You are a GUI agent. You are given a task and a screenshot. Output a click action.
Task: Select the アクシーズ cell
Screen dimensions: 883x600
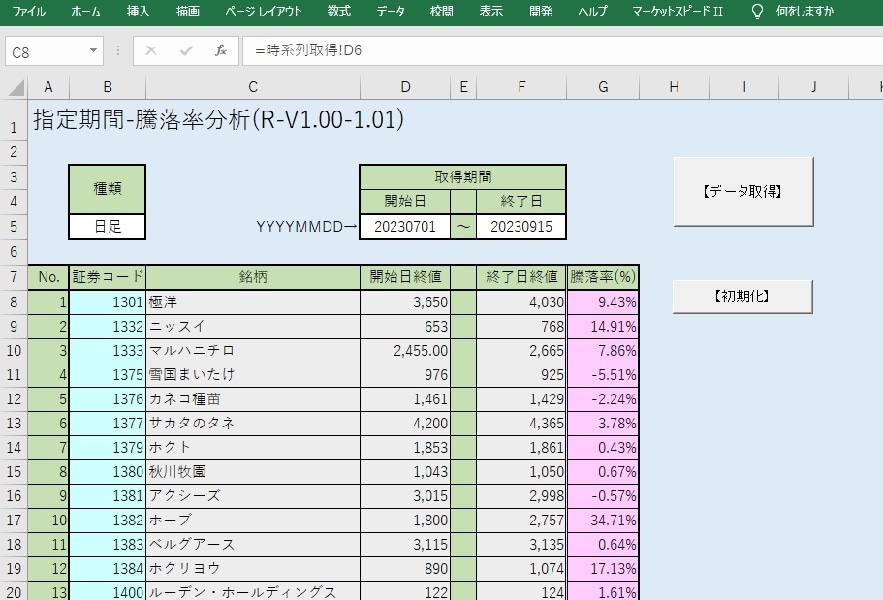pos(253,496)
